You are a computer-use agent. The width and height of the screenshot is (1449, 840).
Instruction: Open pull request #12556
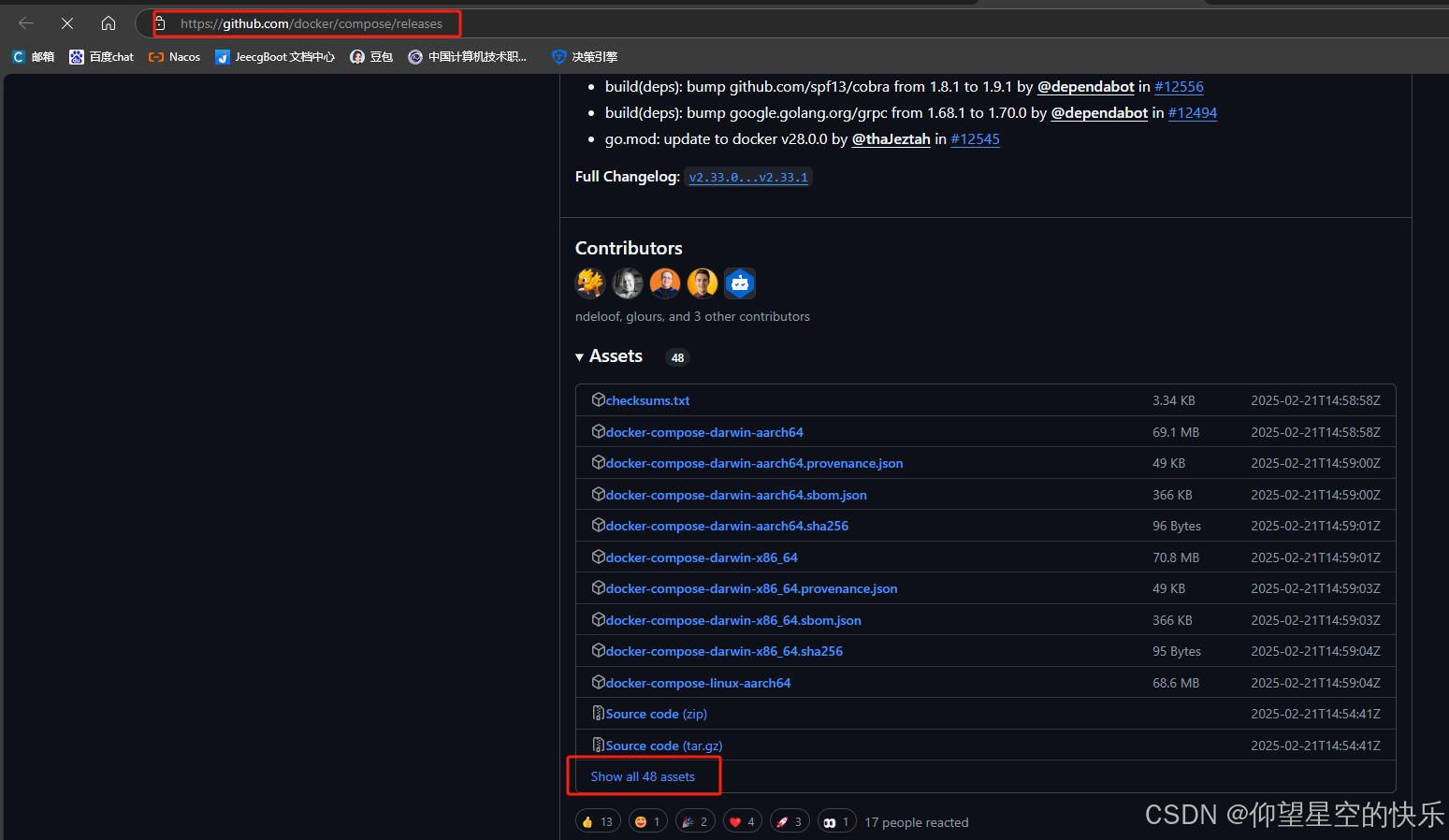point(1179,86)
